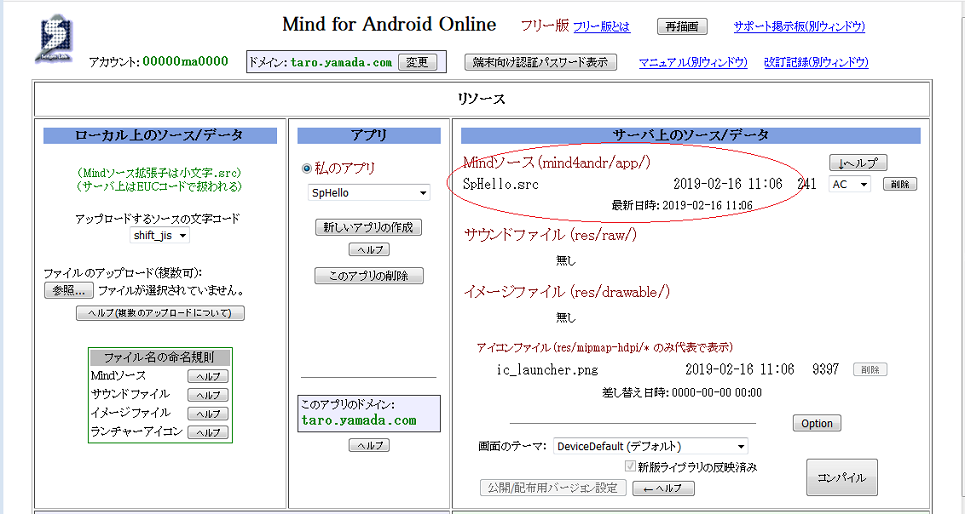Select the 私のアプリ radio button
965x514 pixels.
pyautogui.click(x=306, y=168)
